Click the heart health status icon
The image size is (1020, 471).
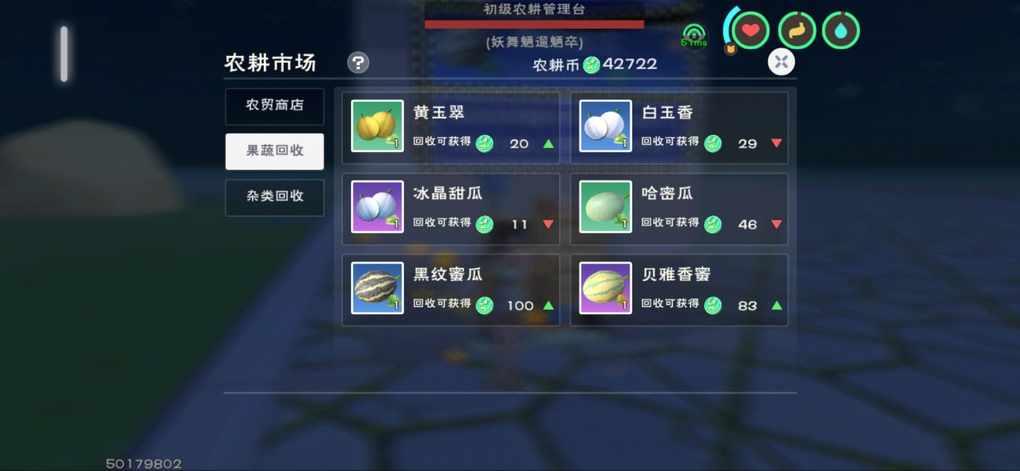(751, 30)
